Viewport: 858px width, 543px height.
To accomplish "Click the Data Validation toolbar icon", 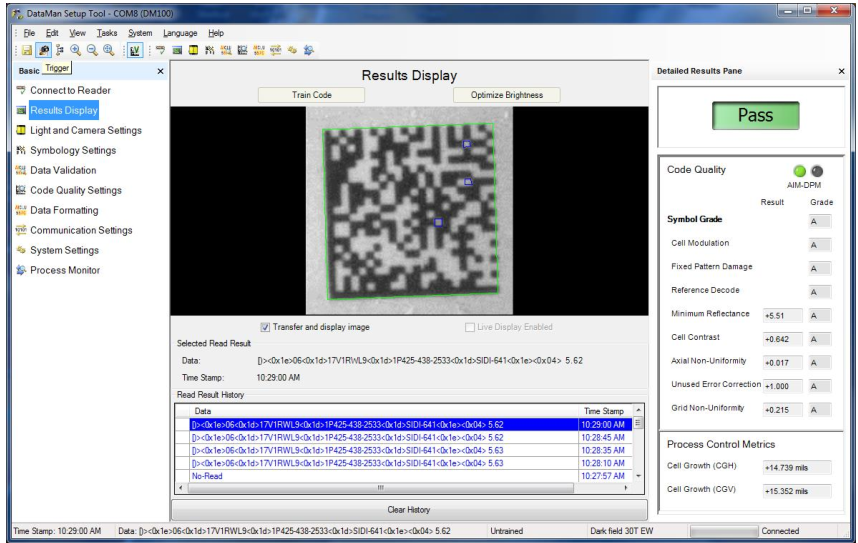I will tap(226, 50).
